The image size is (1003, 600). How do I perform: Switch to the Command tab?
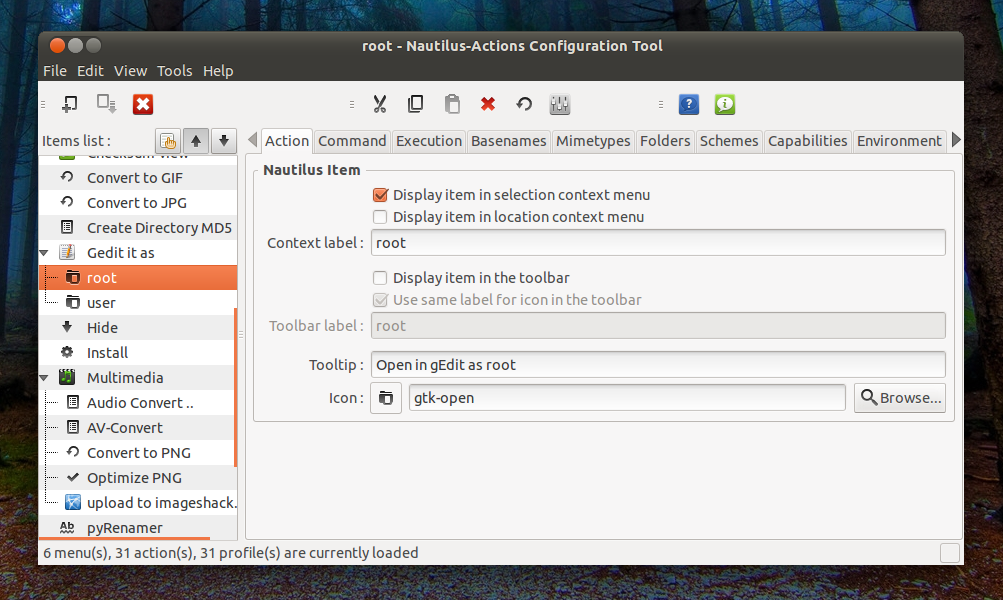[352, 140]
